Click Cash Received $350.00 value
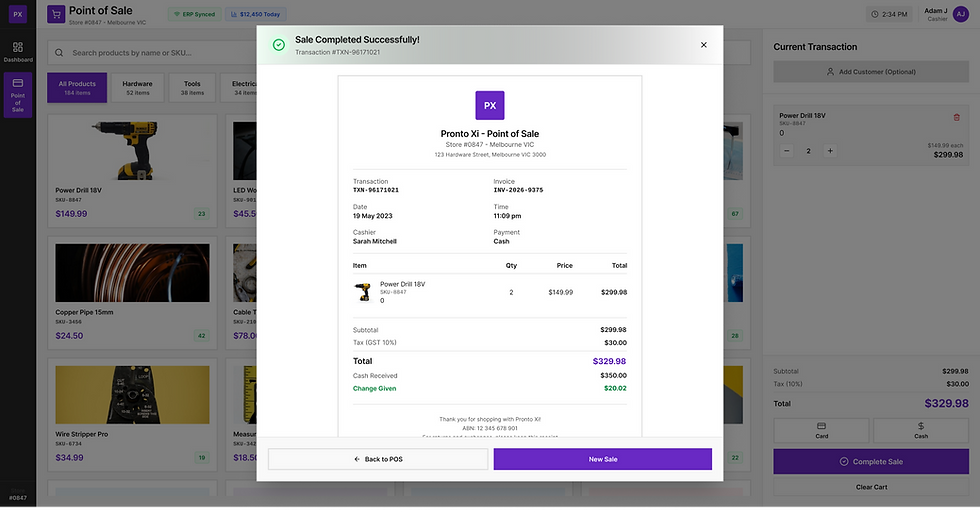The width and height of the screenshot is (980, 514). pos(613,376)
